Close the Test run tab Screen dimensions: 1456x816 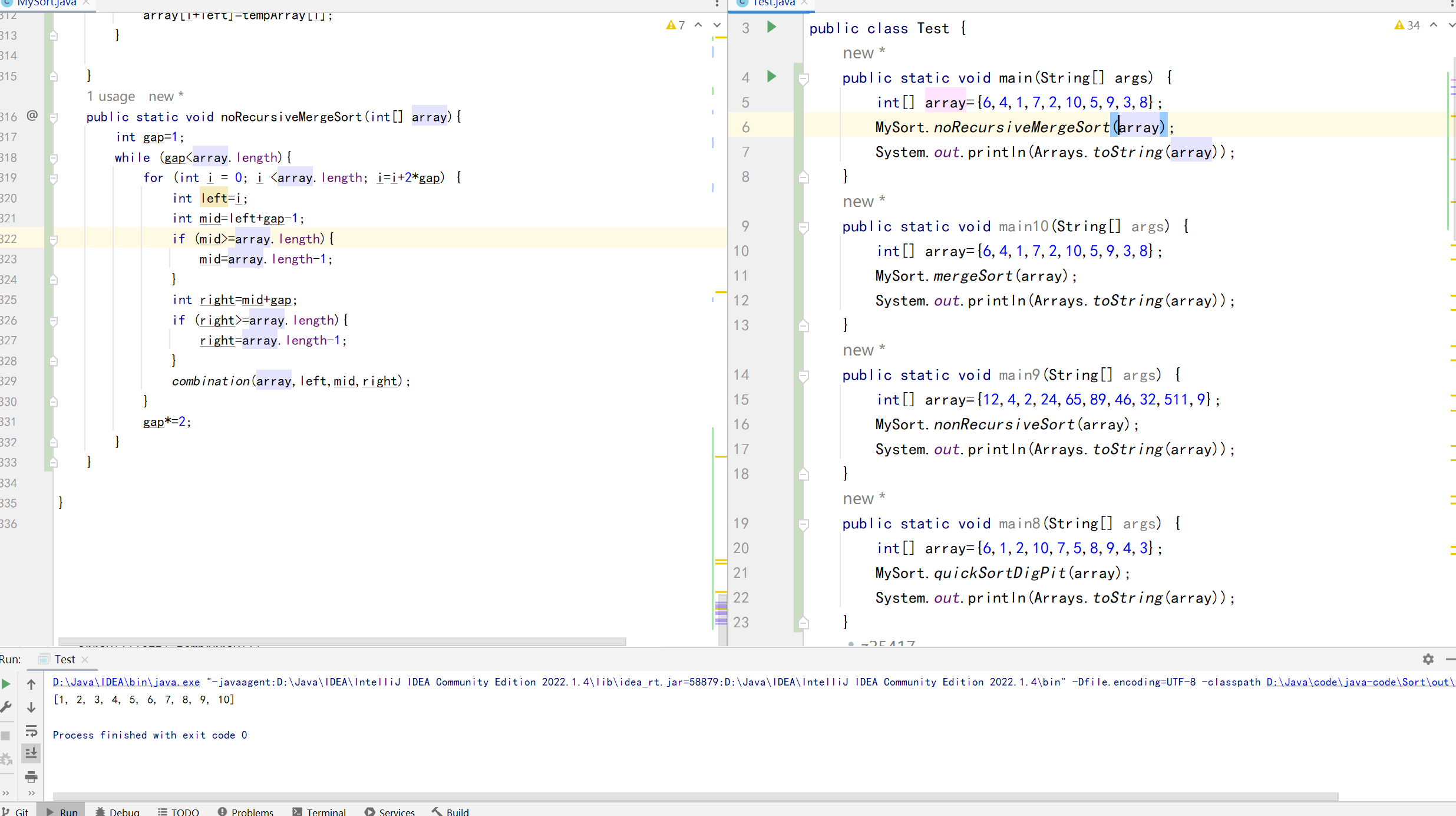(85, 659)
